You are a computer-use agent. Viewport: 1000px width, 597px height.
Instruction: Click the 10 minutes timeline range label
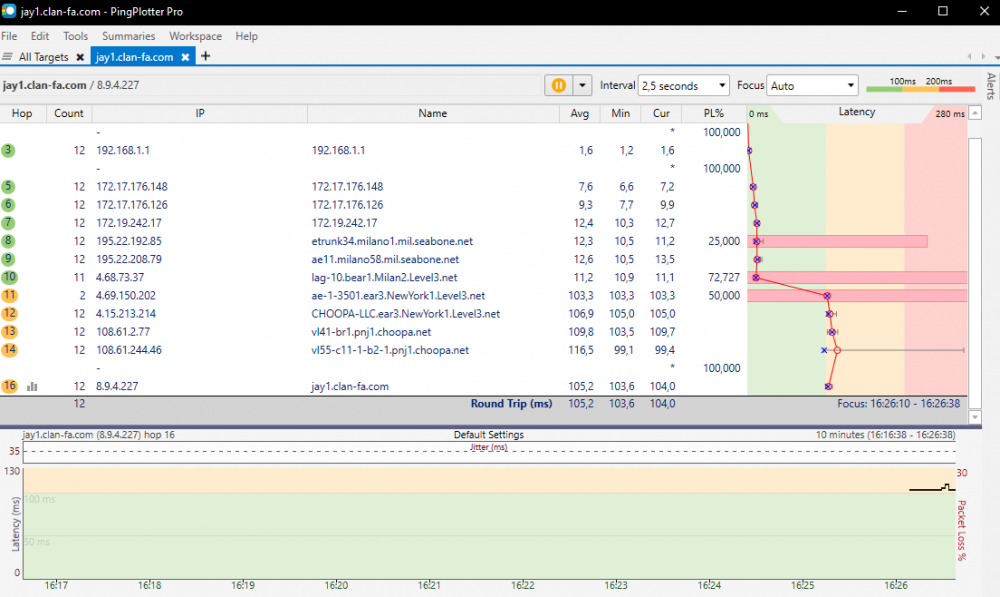[x=885, y=434]
